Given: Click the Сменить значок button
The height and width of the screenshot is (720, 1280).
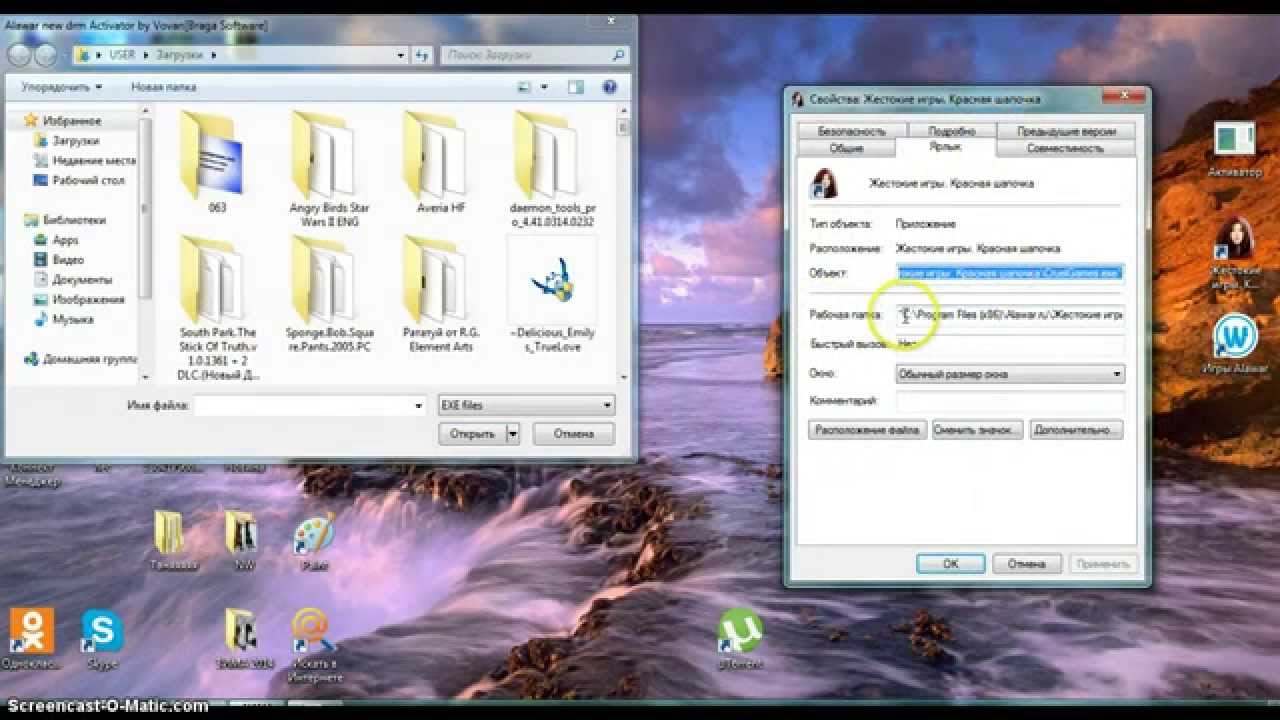Looking at the screenshot, I should (977, 430).
